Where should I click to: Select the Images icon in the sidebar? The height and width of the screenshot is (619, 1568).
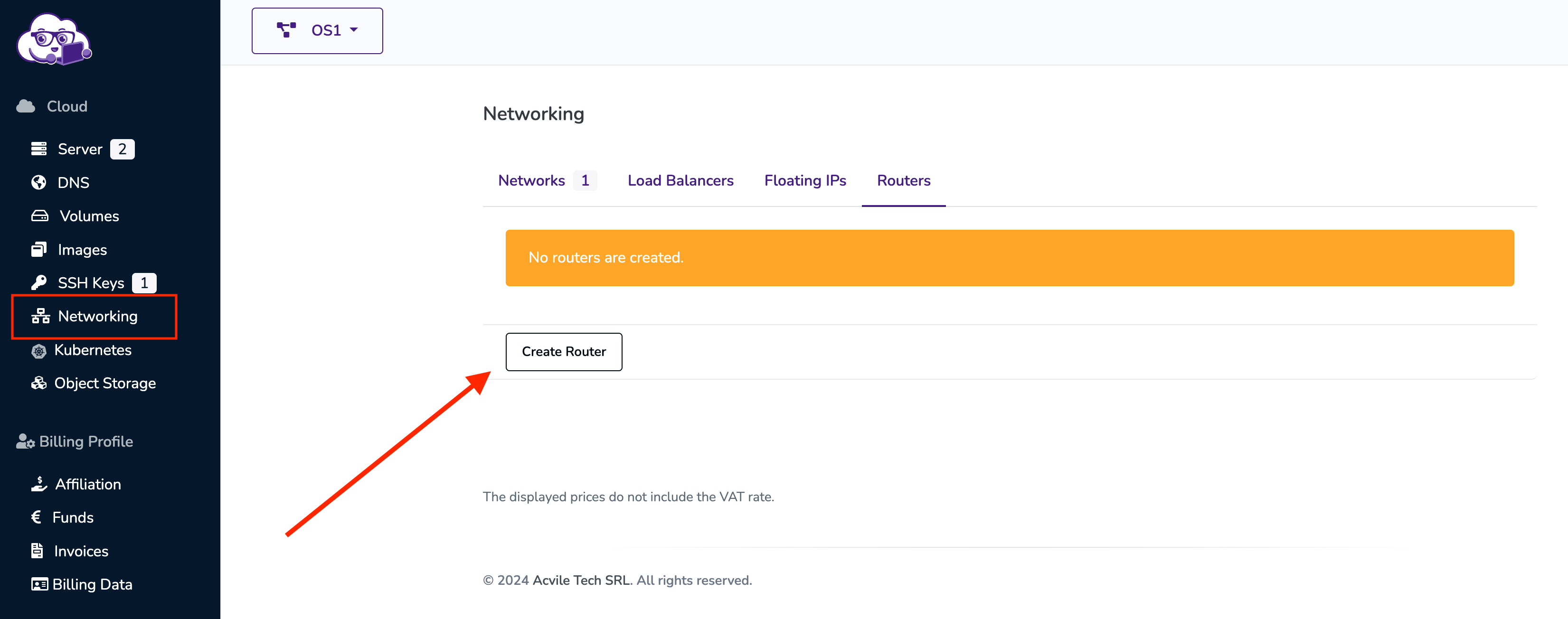[x=38, y=250]
